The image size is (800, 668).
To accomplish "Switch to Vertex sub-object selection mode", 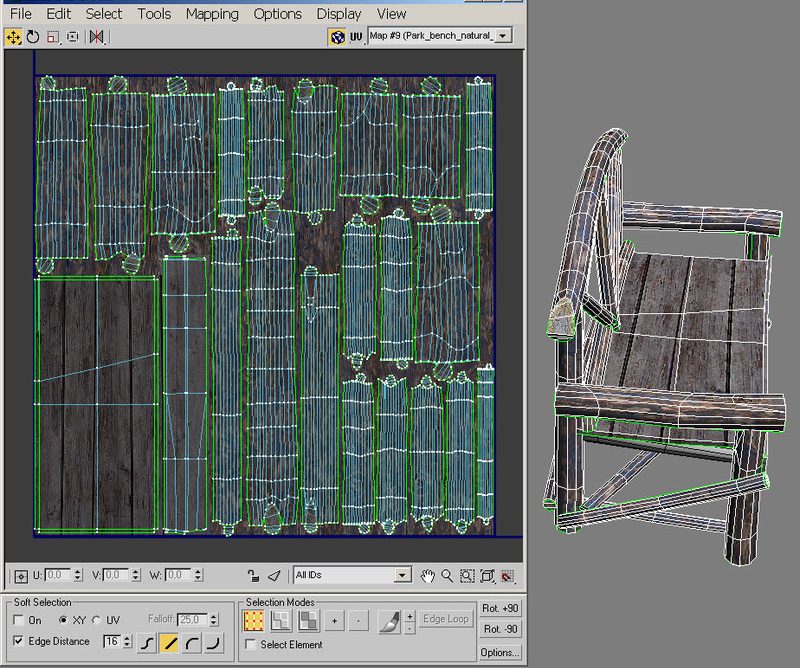I will (x=255, y=621).
